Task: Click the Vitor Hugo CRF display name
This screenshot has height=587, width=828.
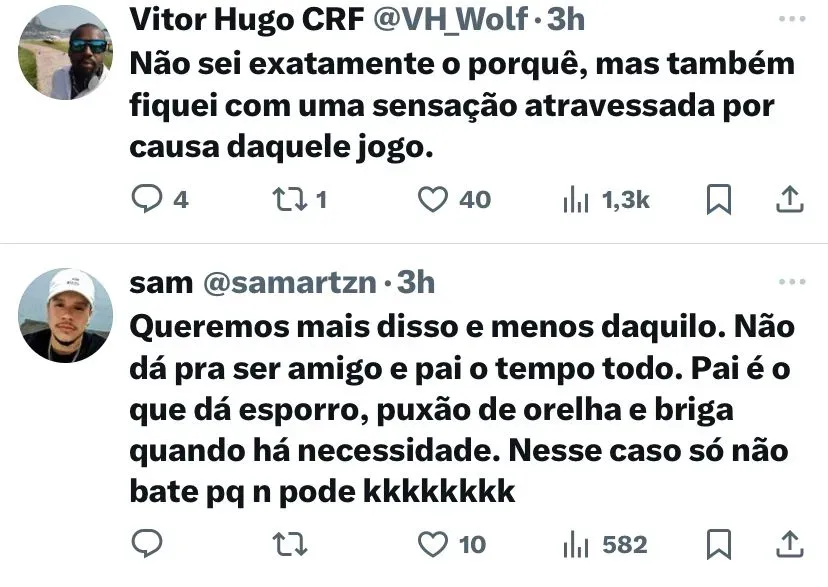Action: coord(247,19)
